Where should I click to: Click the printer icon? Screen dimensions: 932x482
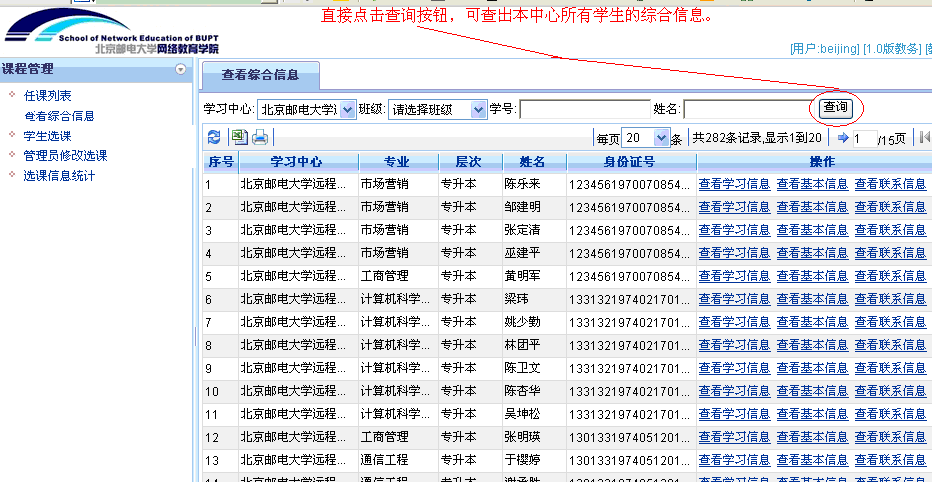(x=260, y=138)
